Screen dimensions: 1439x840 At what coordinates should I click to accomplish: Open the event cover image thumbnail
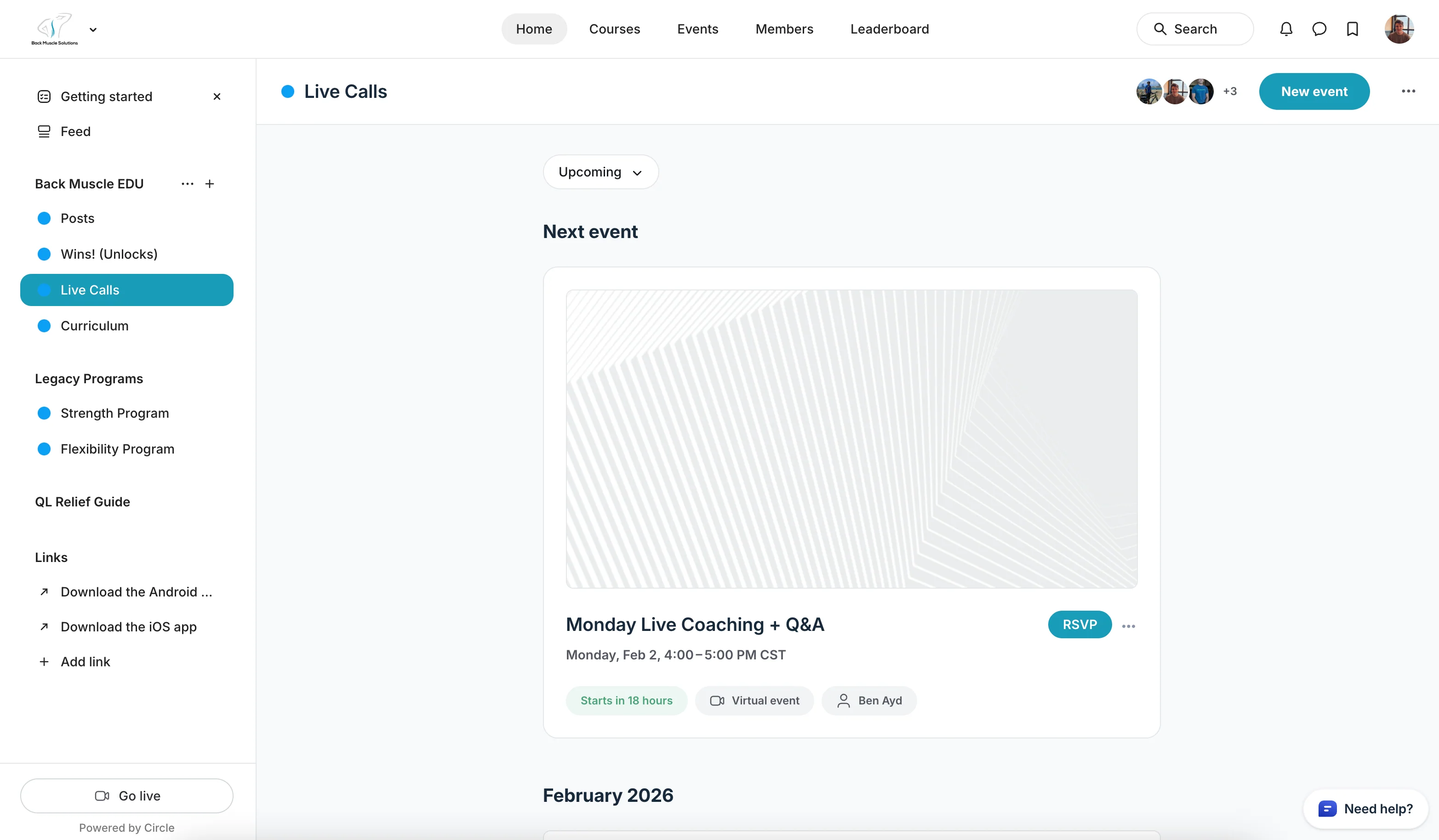(x=851, y=439)
